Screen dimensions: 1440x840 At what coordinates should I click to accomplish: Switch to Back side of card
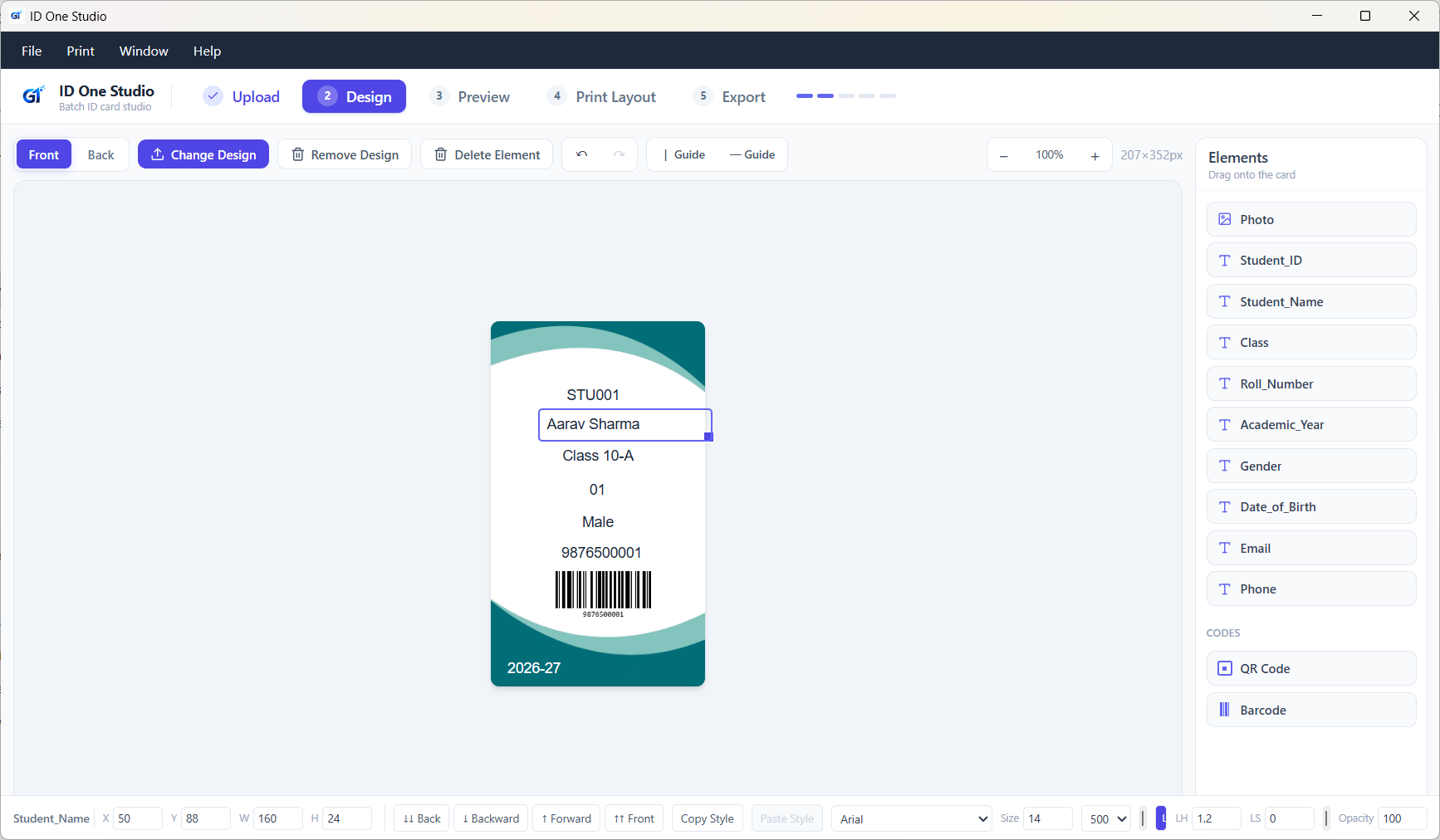pos(100,154)
